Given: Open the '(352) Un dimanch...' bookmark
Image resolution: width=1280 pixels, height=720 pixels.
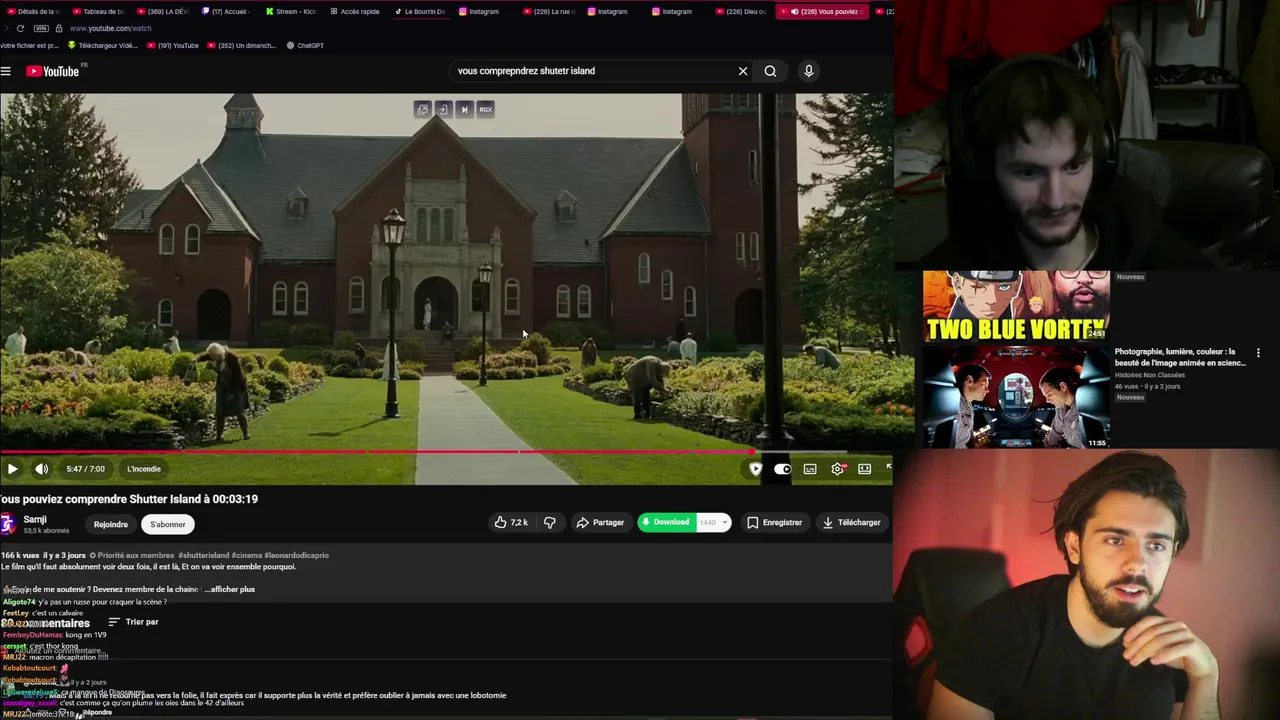Looking at the screenshot, I should [x=241, y=45].
